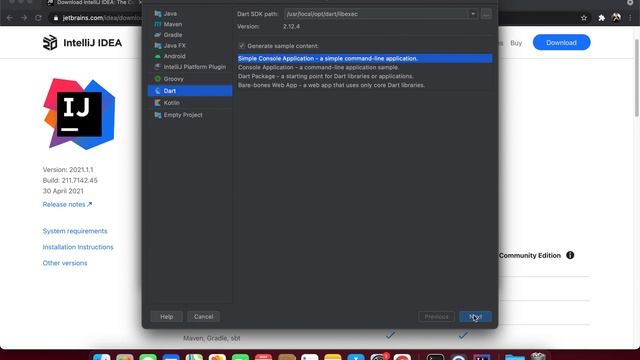Click Version 2.12.4 value text
This screenshot has width=640, height=360.
click(291, 26)
